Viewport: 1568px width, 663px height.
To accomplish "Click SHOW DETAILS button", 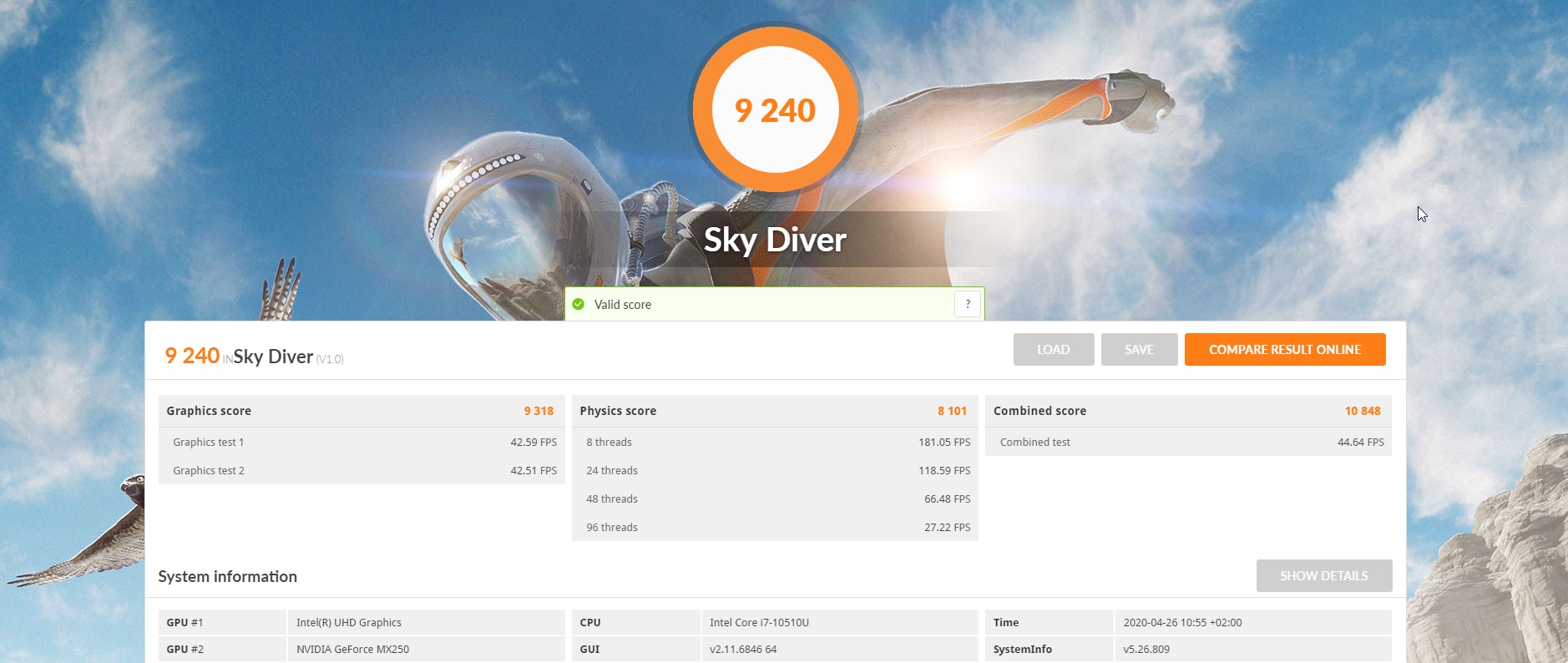I will (1324, 575).
